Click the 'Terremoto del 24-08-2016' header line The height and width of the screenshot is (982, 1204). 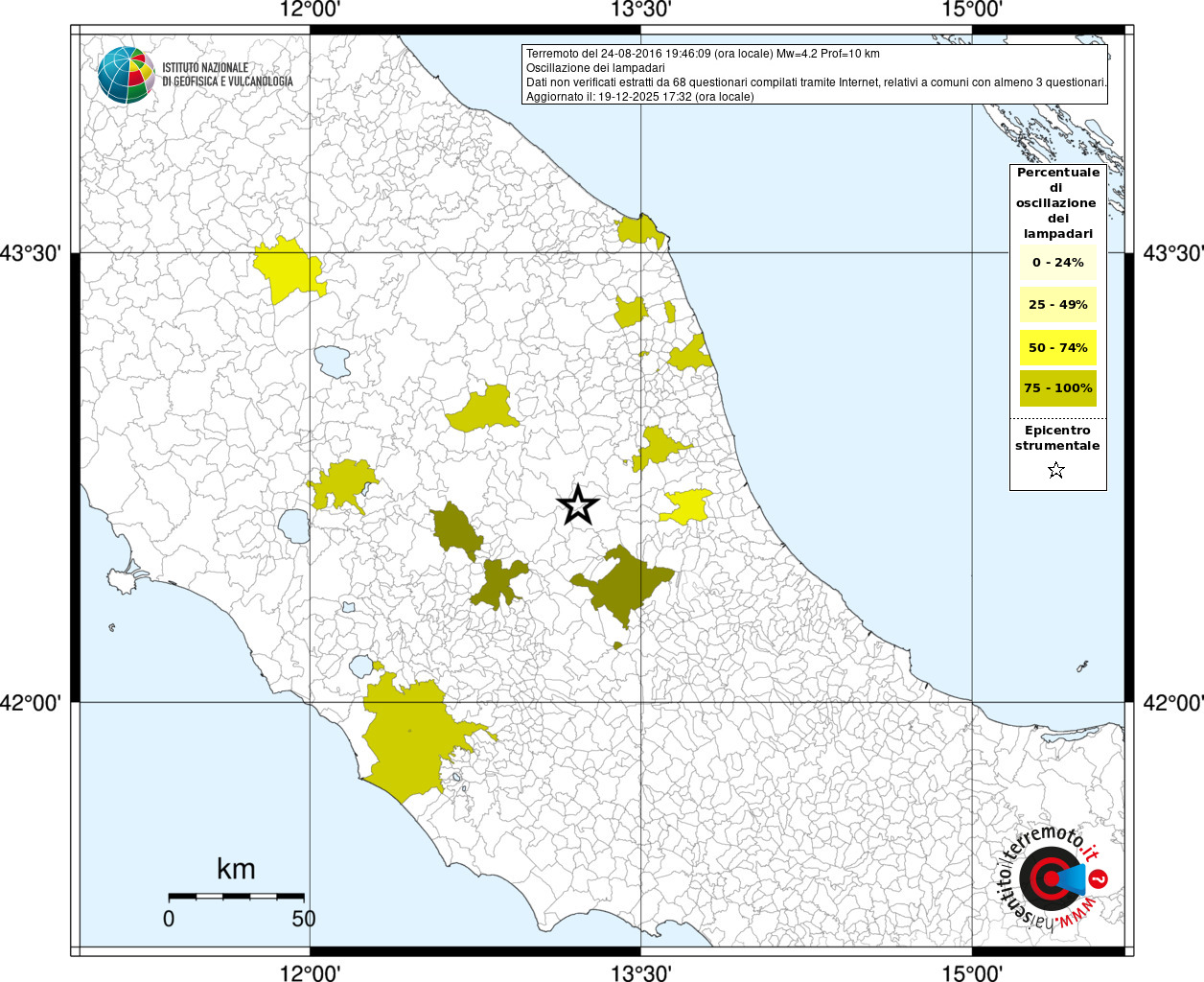pyautogui.click(x=703, y=54)
